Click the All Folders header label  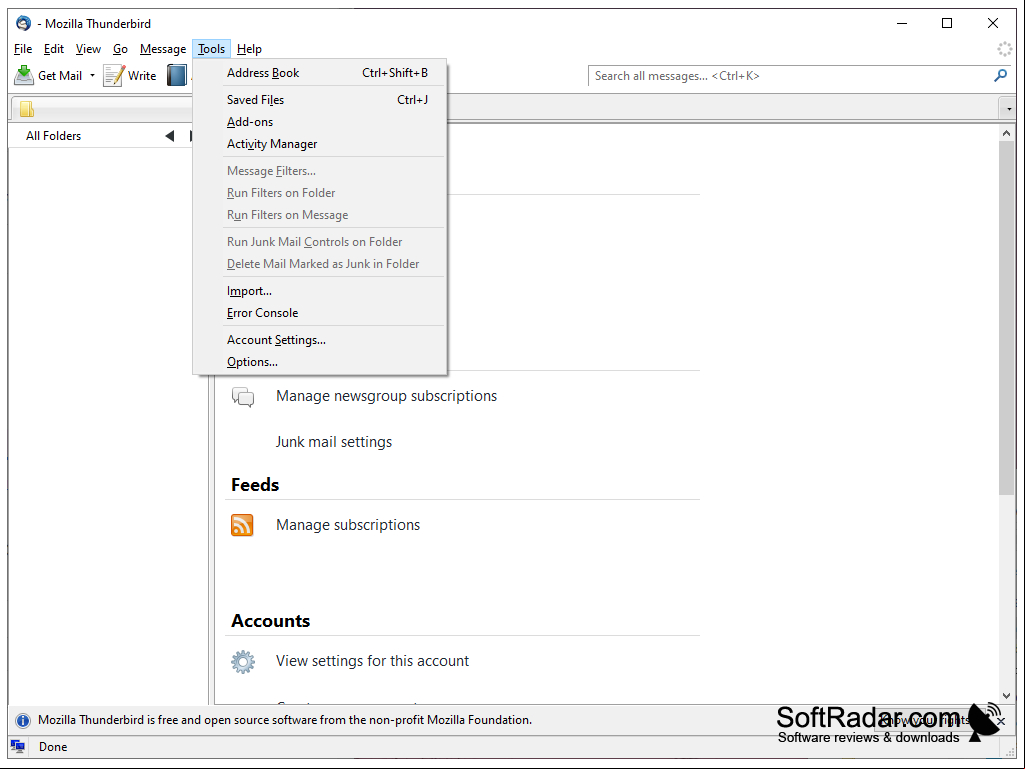(54, 136)
